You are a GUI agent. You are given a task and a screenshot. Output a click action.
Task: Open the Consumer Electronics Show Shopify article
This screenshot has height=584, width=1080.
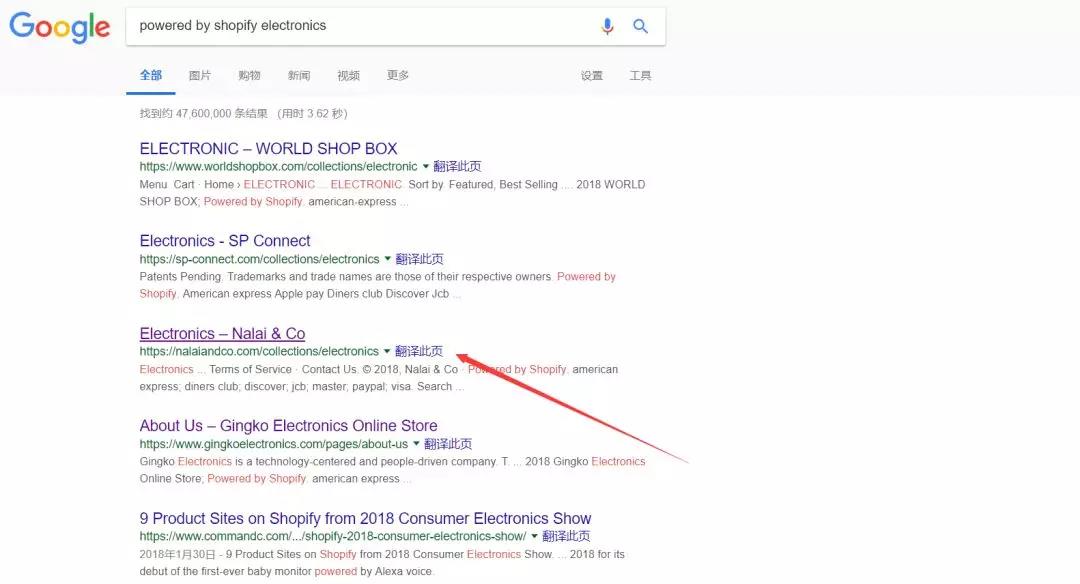[x=365, y=518]
